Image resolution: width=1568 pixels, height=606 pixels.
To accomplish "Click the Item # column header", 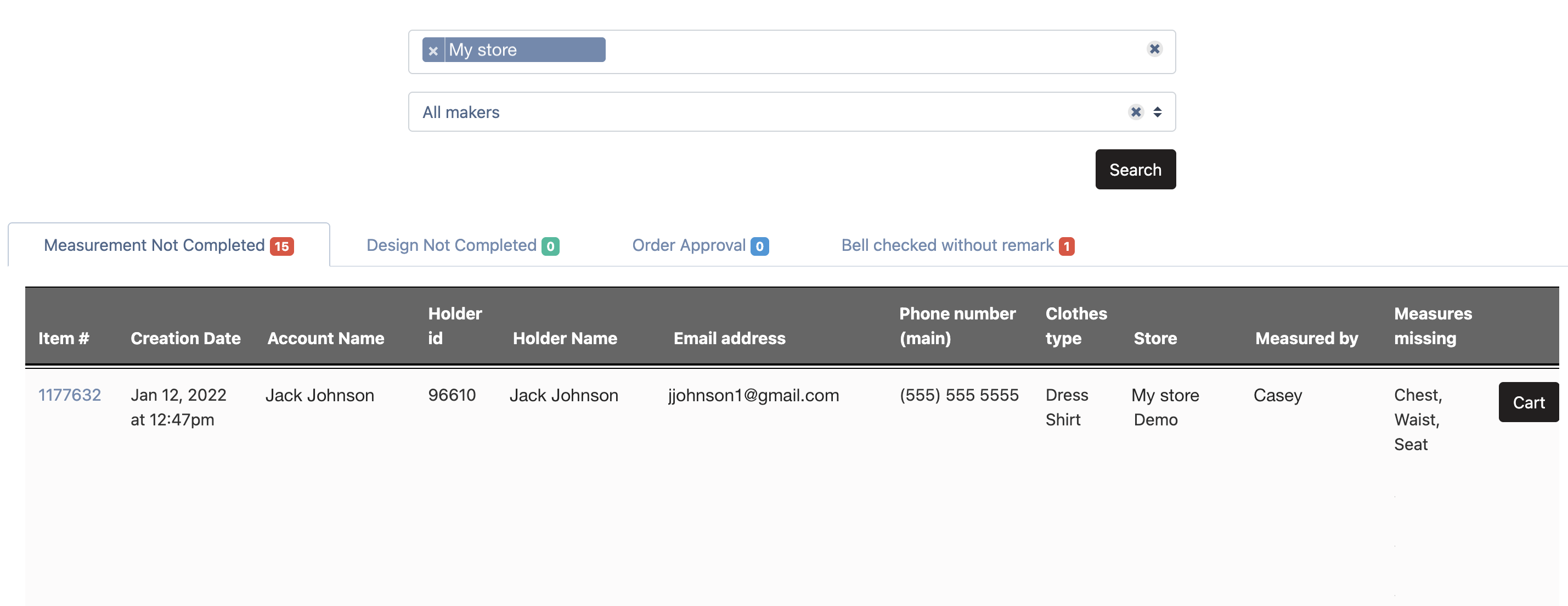I will 64,338.
